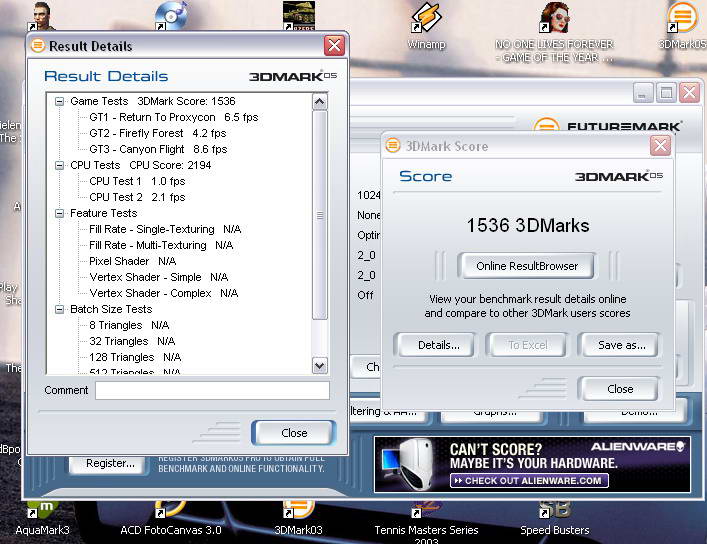Image resolution: width=707 pixels, height=544 pixels.
Task: Maximize the 3DMark05 main window
Action: pyautogui.click(x=666, y=93)
